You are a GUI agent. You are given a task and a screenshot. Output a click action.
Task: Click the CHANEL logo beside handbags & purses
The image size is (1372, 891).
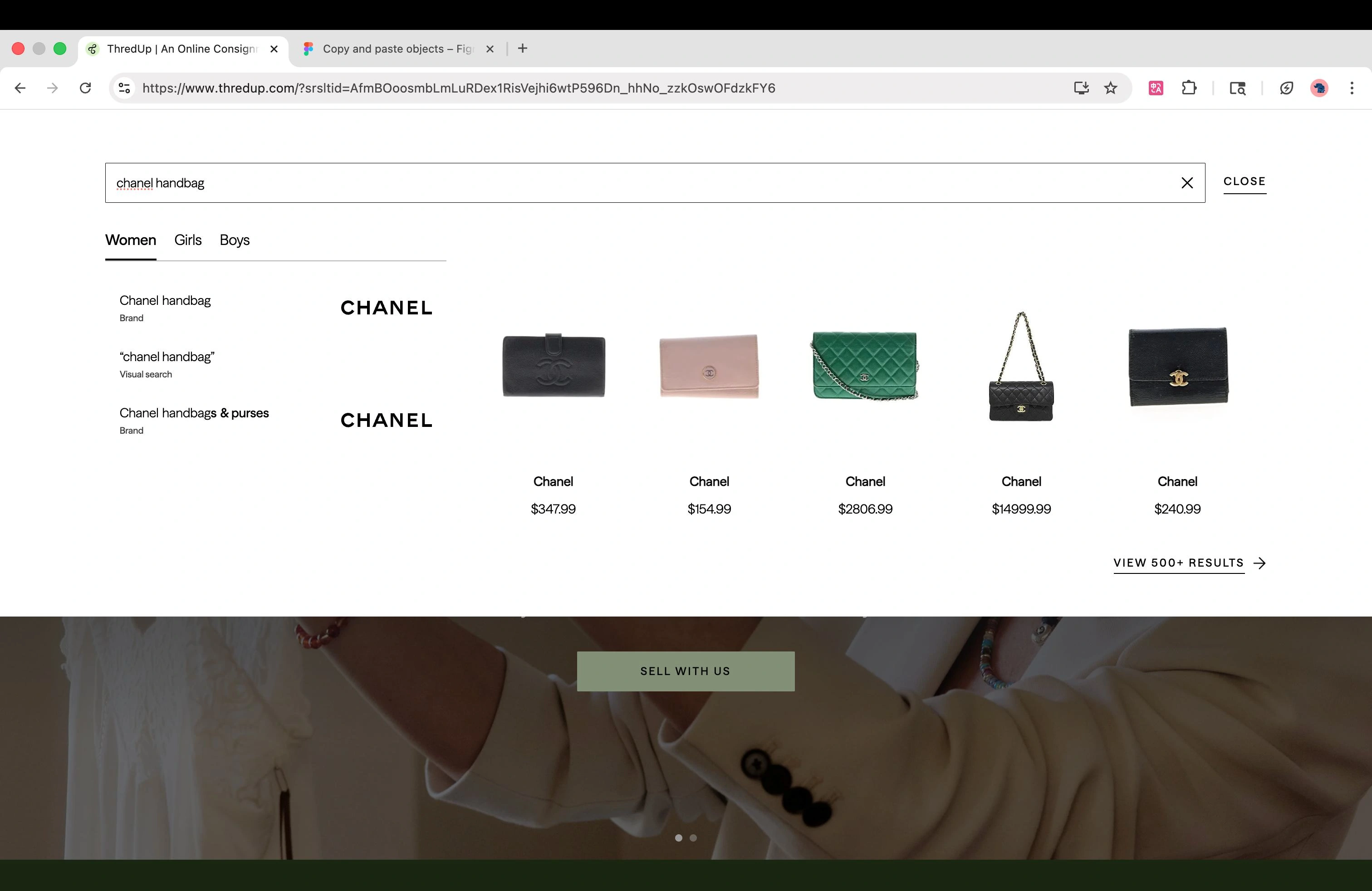coord(386,420)
